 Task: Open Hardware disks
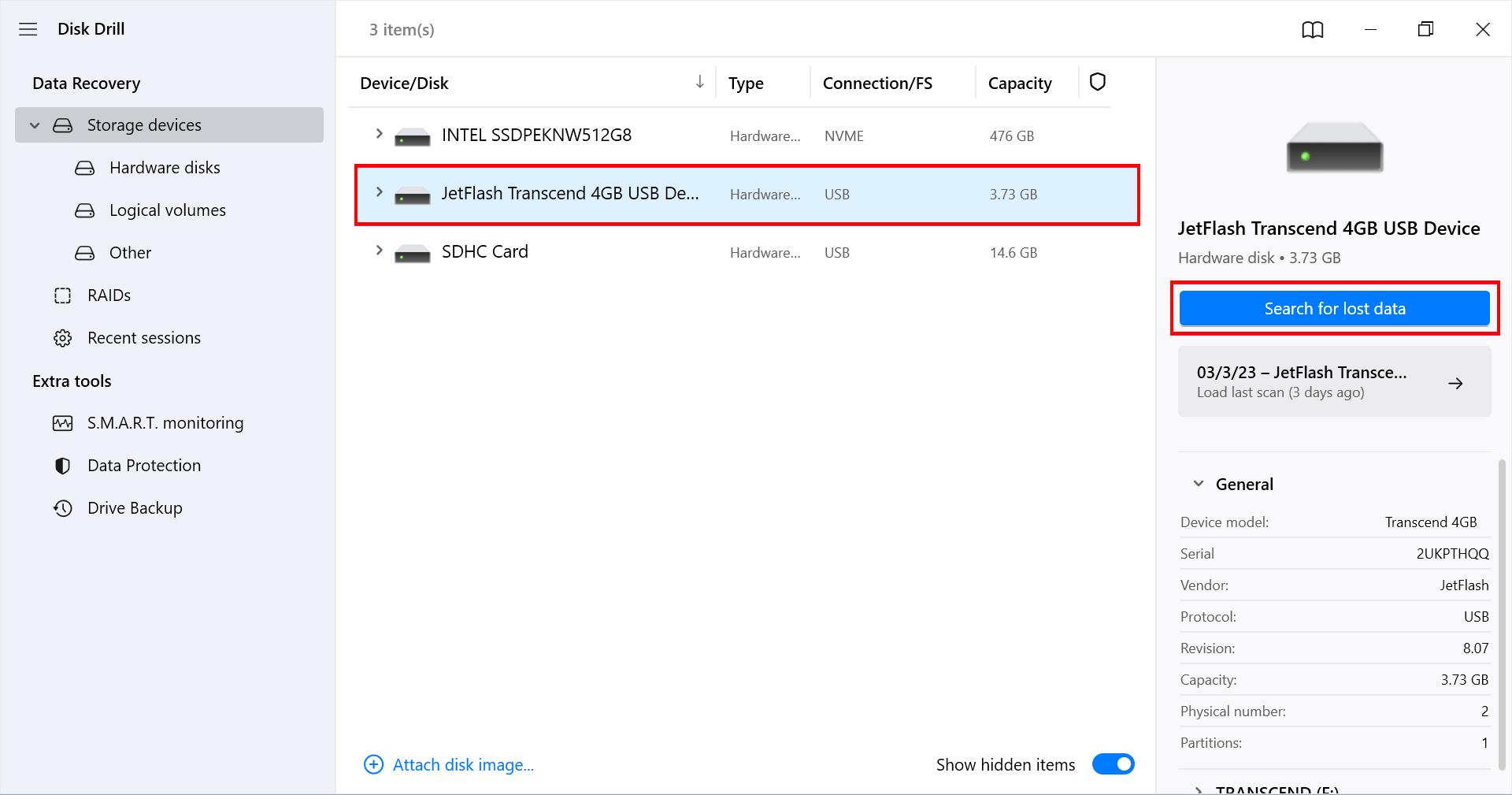pos(165,168)
